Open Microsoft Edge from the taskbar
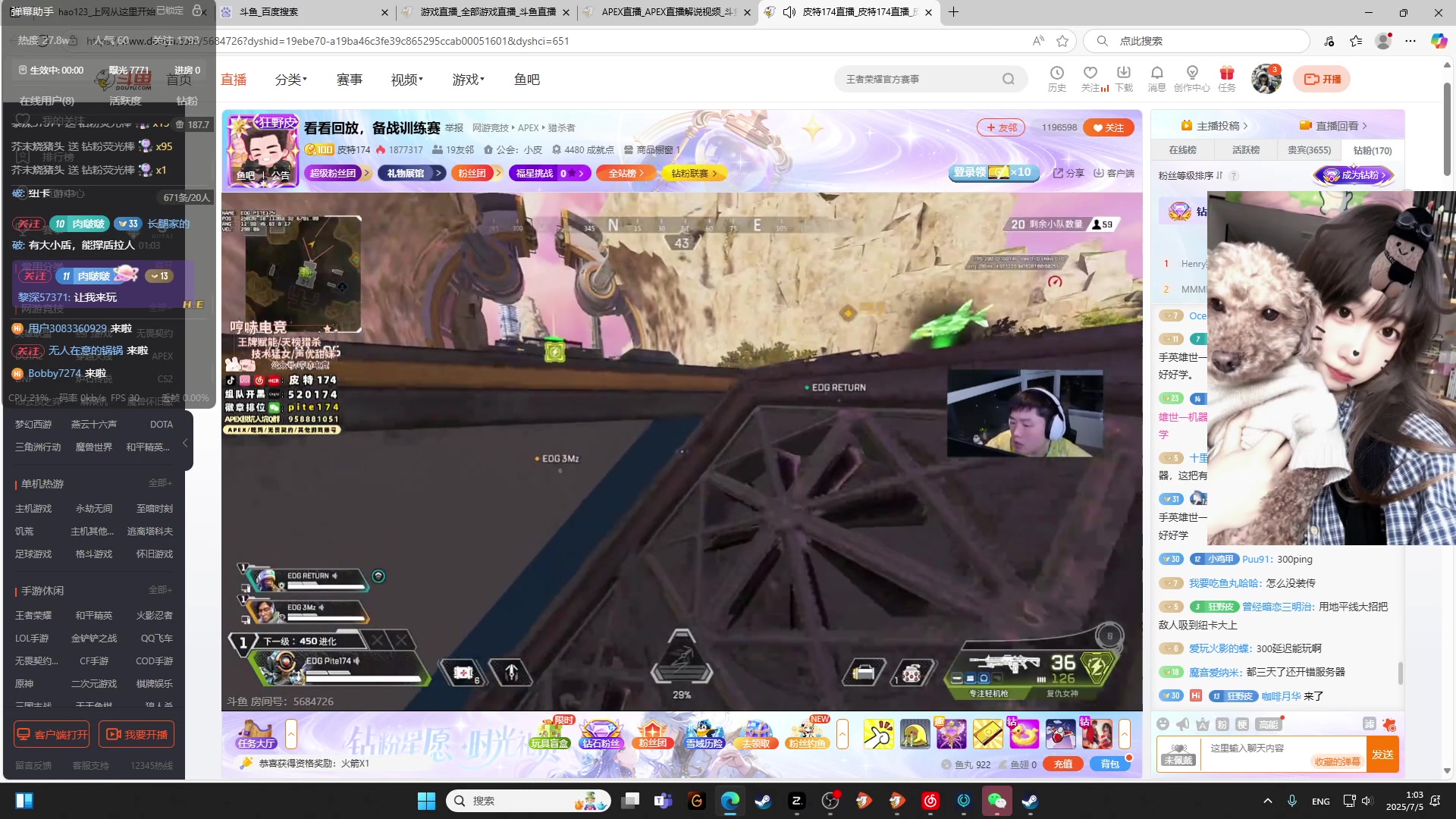Viewport: 1456px width, 819px height. click(730, 801)
